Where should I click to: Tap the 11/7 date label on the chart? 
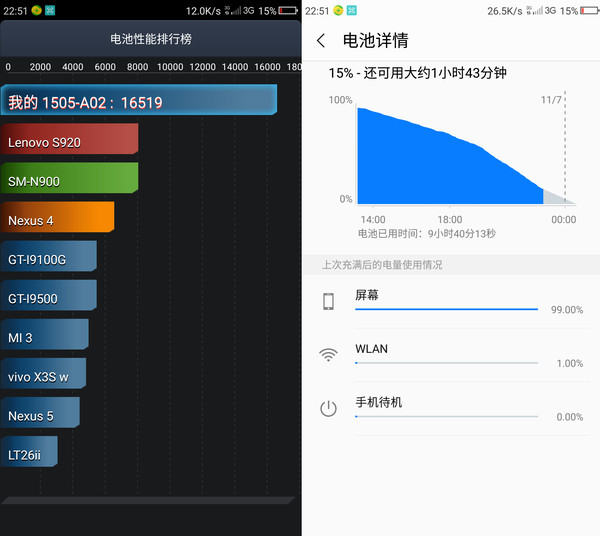pos(551,100)
